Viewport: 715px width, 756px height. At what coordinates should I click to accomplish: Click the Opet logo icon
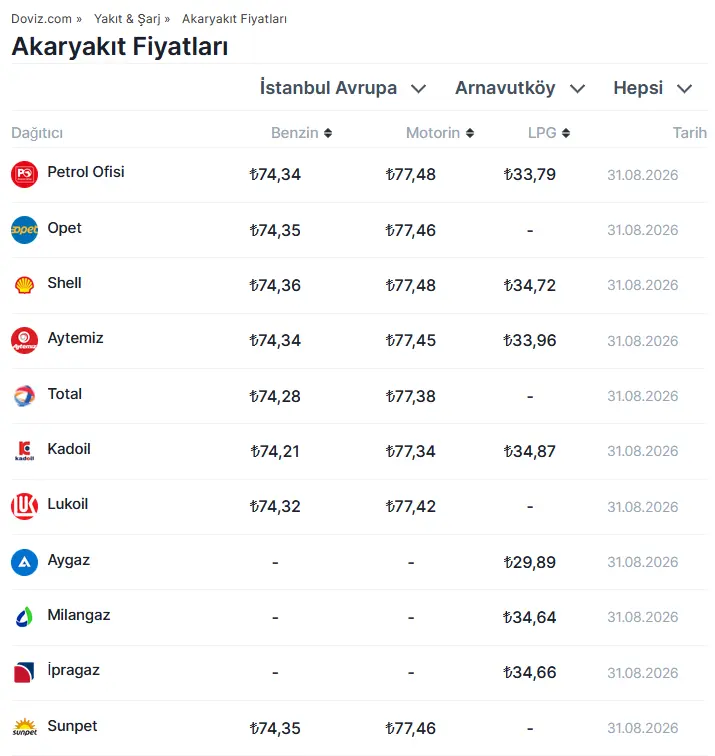(x=24, y=230)
